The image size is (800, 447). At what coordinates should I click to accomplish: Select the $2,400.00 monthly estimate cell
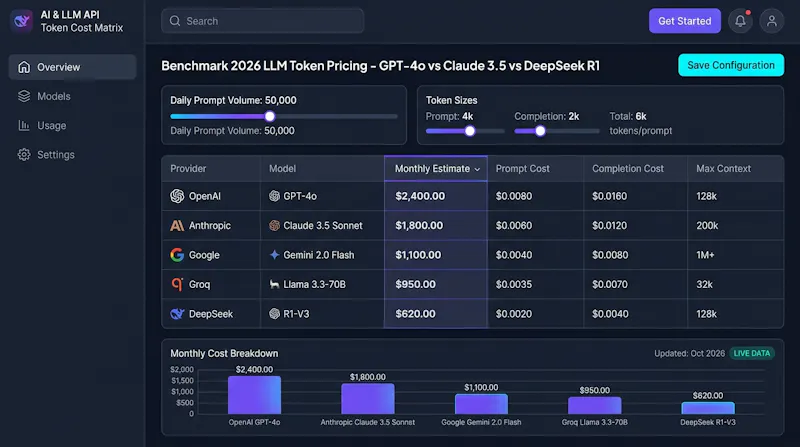coord(436,196)
